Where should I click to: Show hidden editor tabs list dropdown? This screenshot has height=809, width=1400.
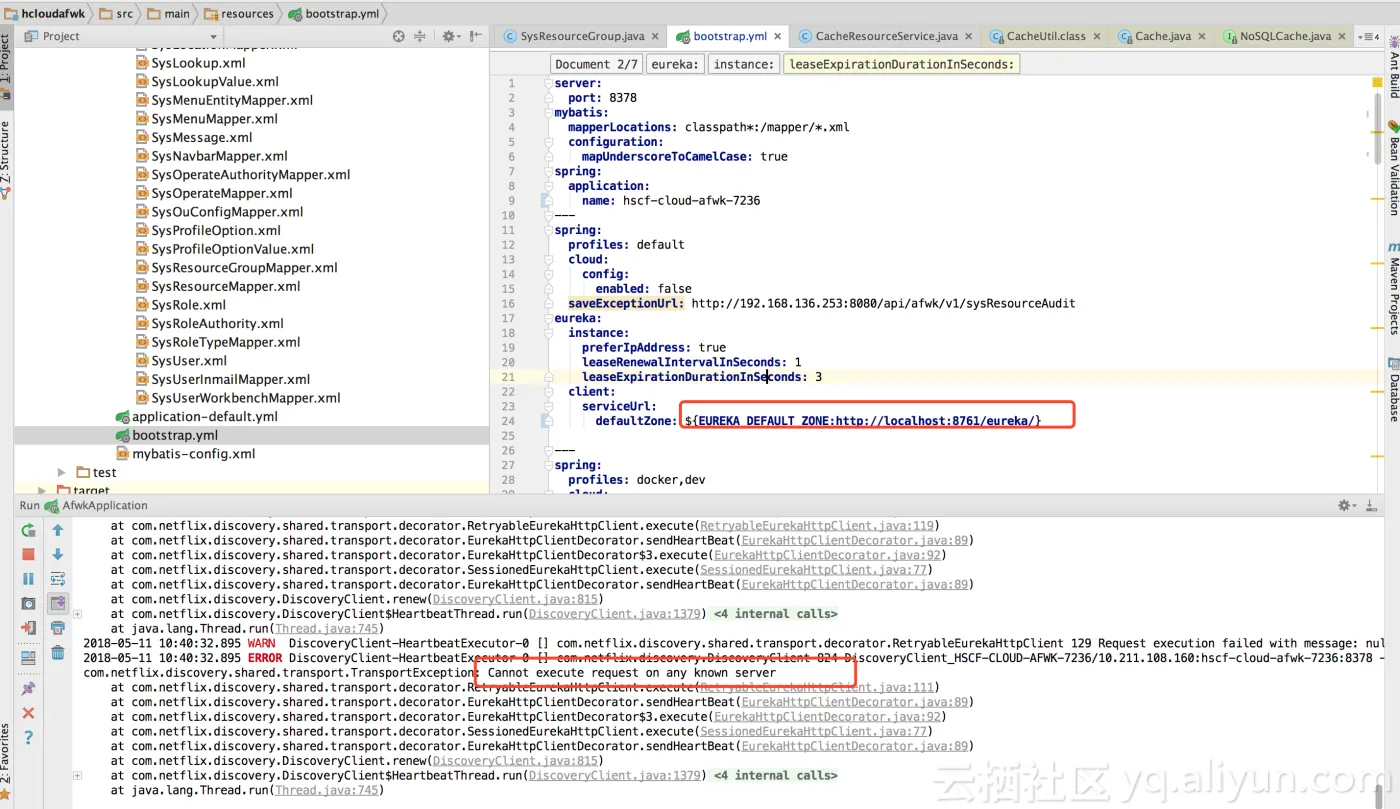click(x=1368, y=36)
